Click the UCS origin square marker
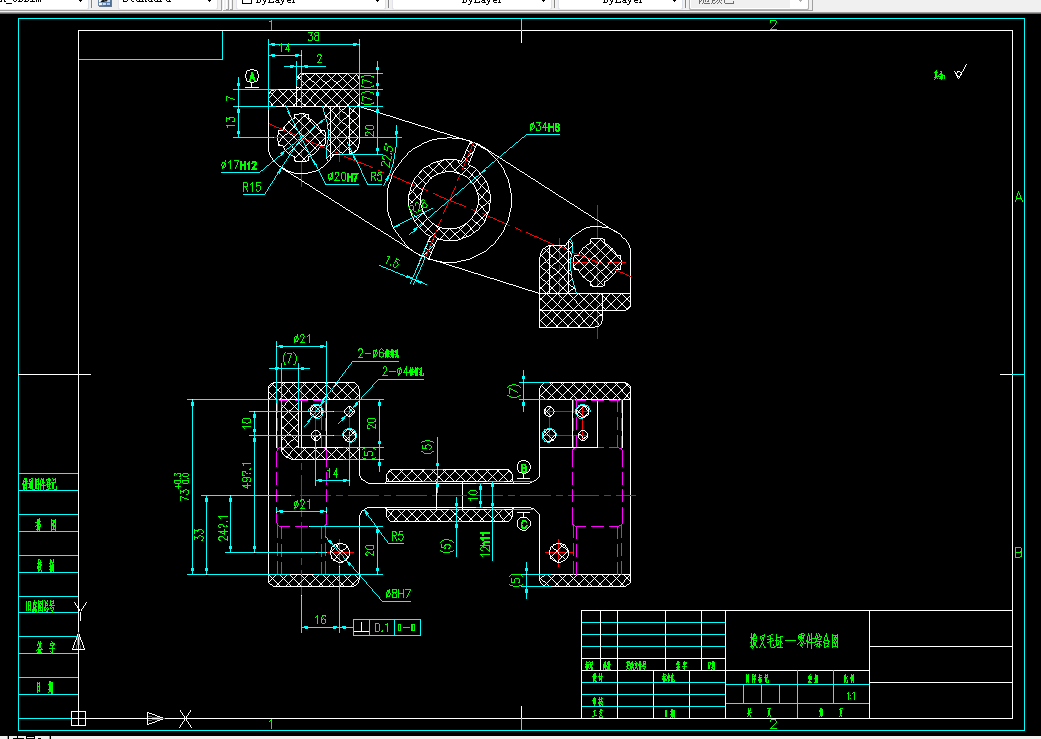The height and width of the screenshot is (739, 1041). tap(78, 718)
